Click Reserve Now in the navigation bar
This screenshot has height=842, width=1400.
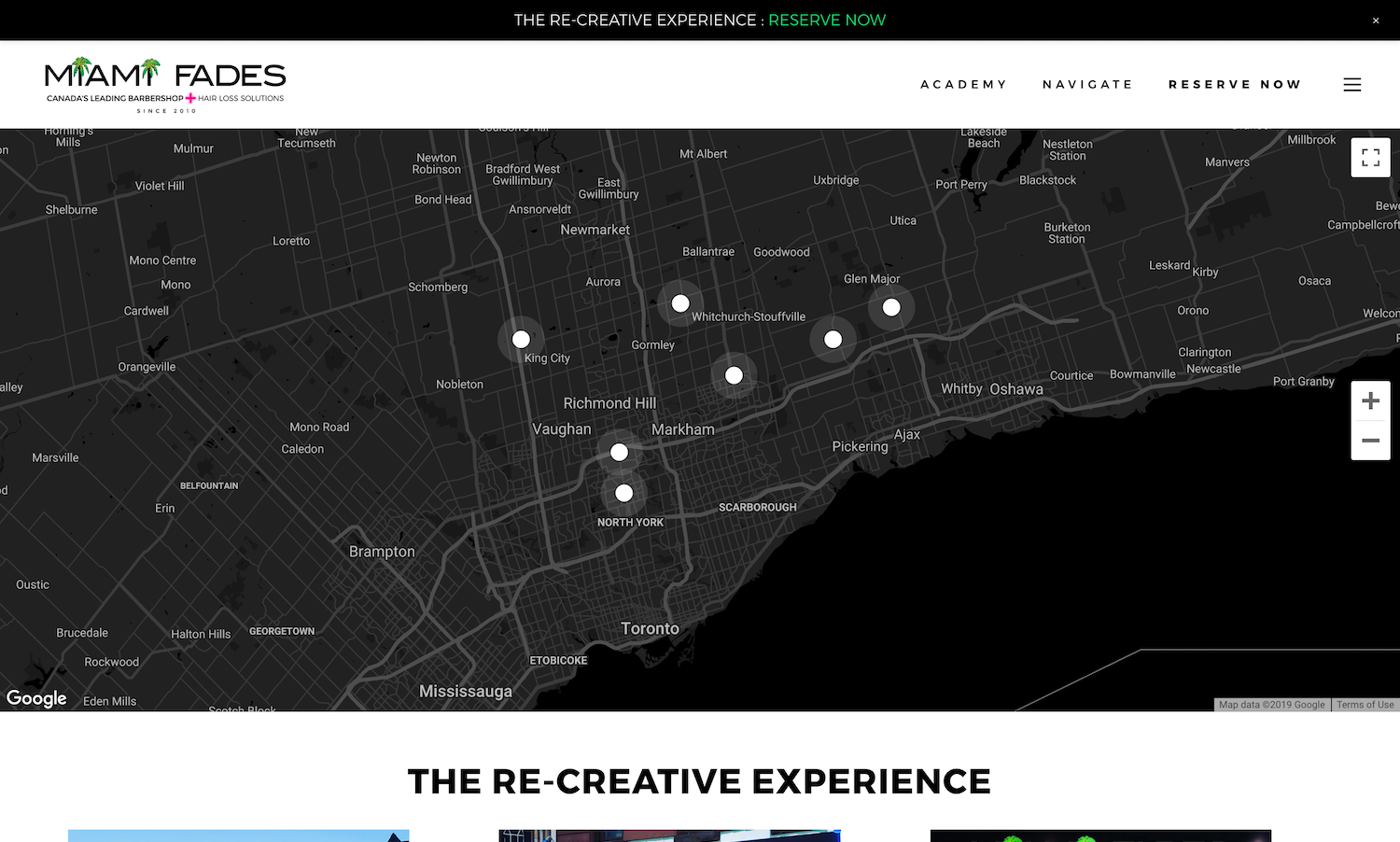[1234, 85]
